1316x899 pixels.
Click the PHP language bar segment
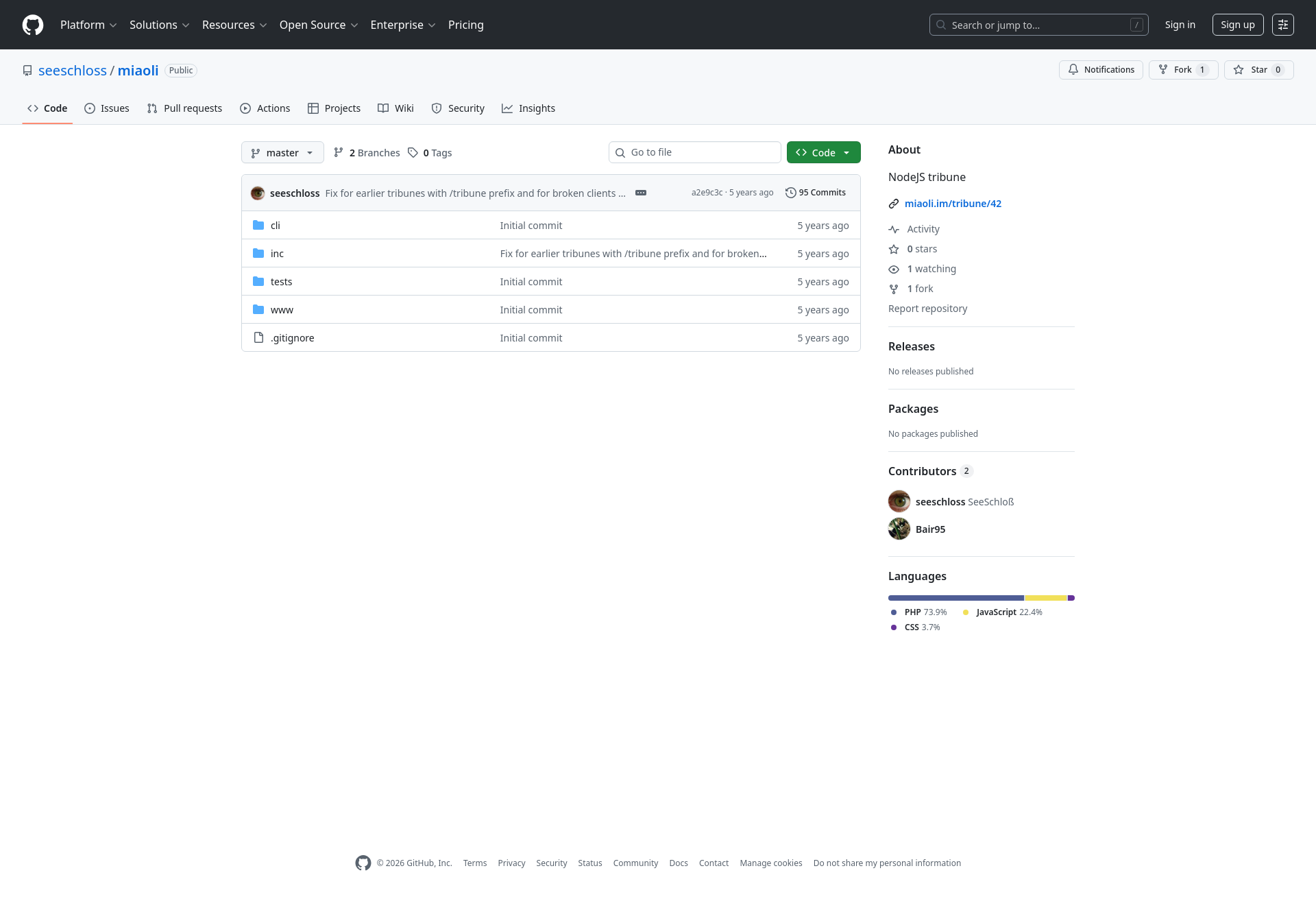955,598
